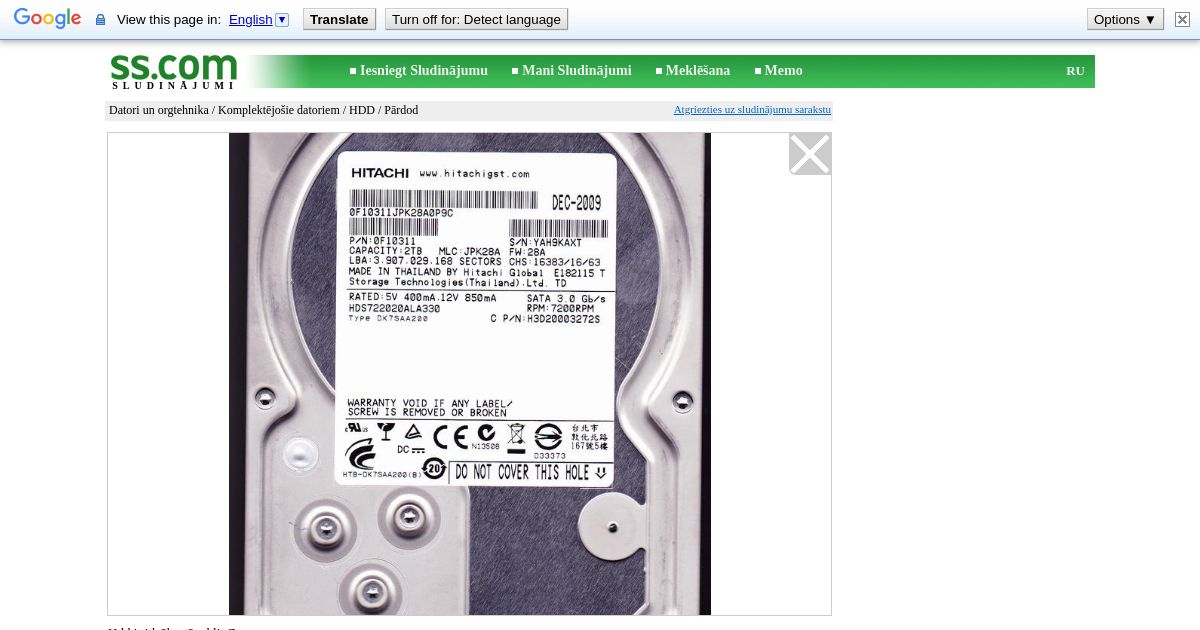Open Komplektējošie datoriem breadcrumb
The height and width of the screenshot is (630, 1200).
click(279, 110)
